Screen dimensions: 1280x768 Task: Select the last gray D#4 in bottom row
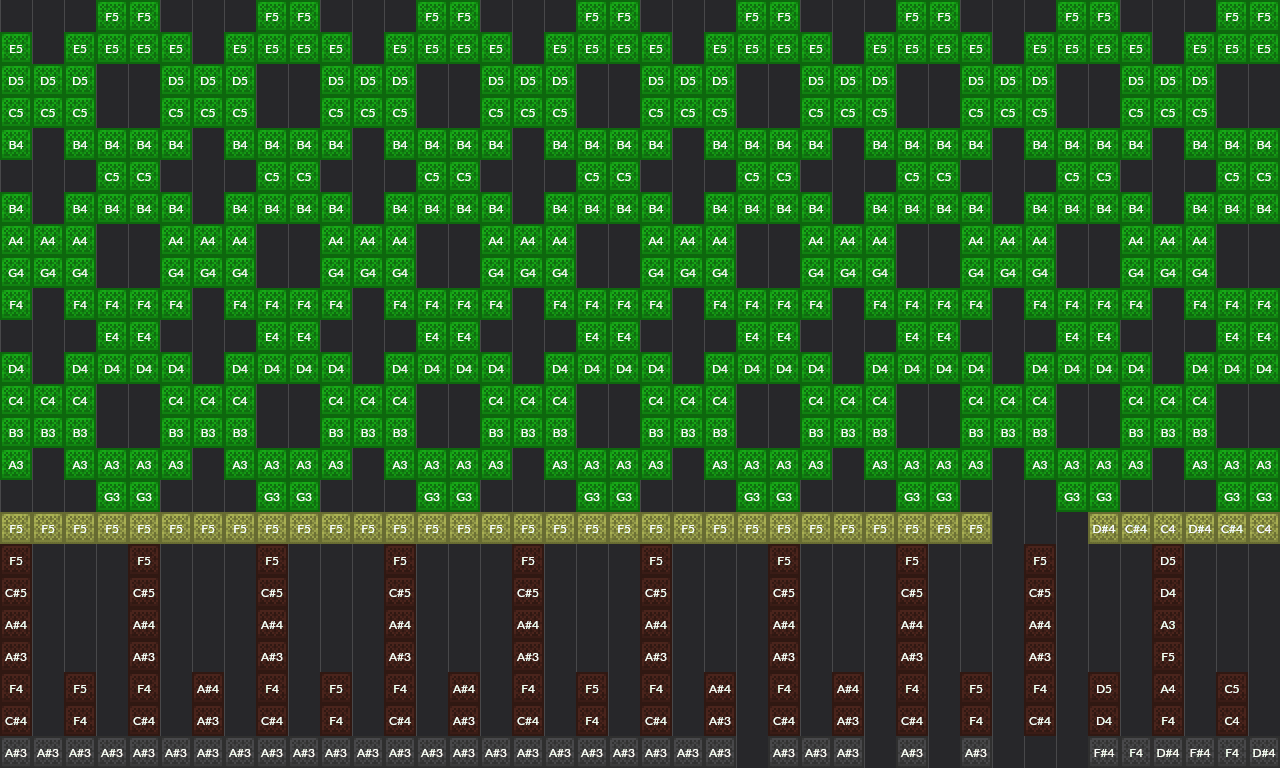(1264, 753)
